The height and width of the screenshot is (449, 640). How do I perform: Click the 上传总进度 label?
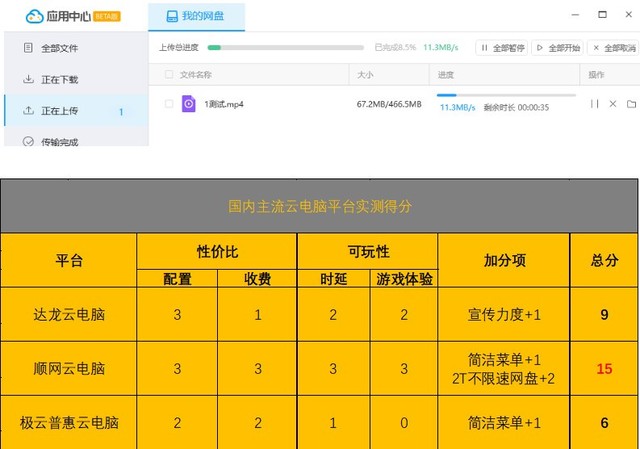pos(179,48)
